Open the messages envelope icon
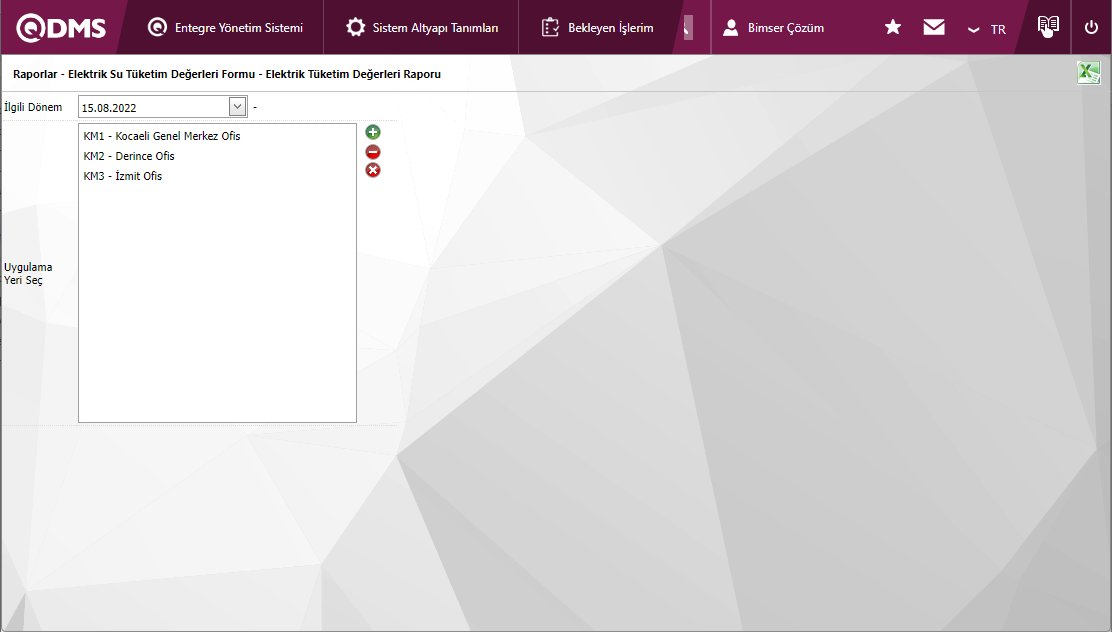The width and height of the screenshot is (1112, 632). point(934,27)
